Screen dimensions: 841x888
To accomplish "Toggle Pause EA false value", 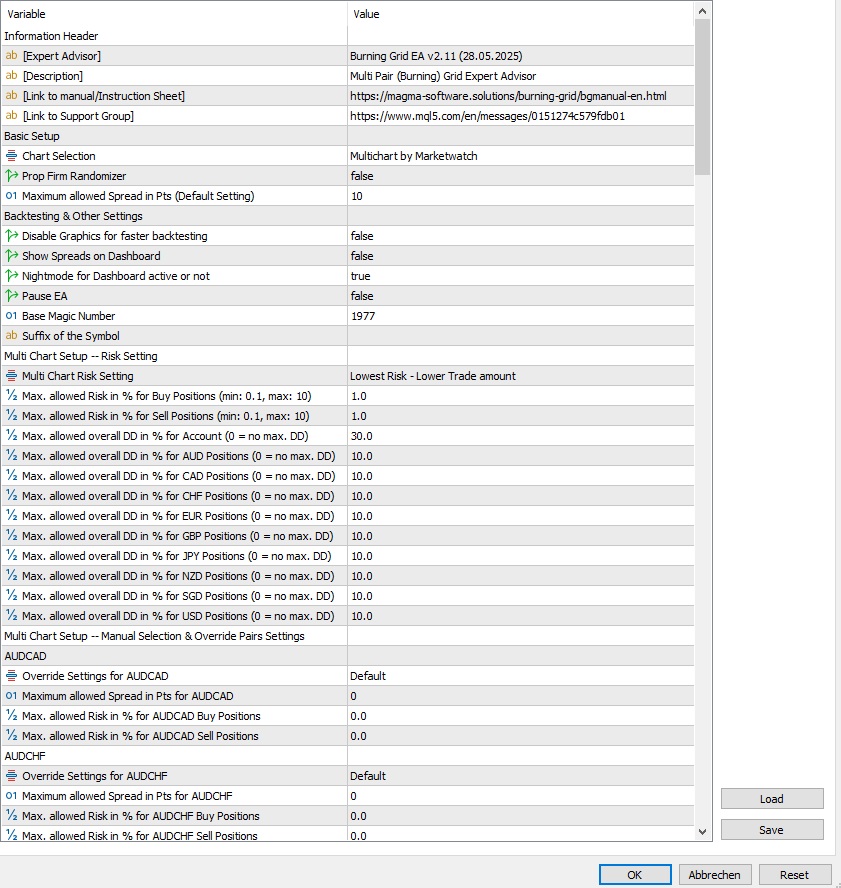I will coord(520,296).
